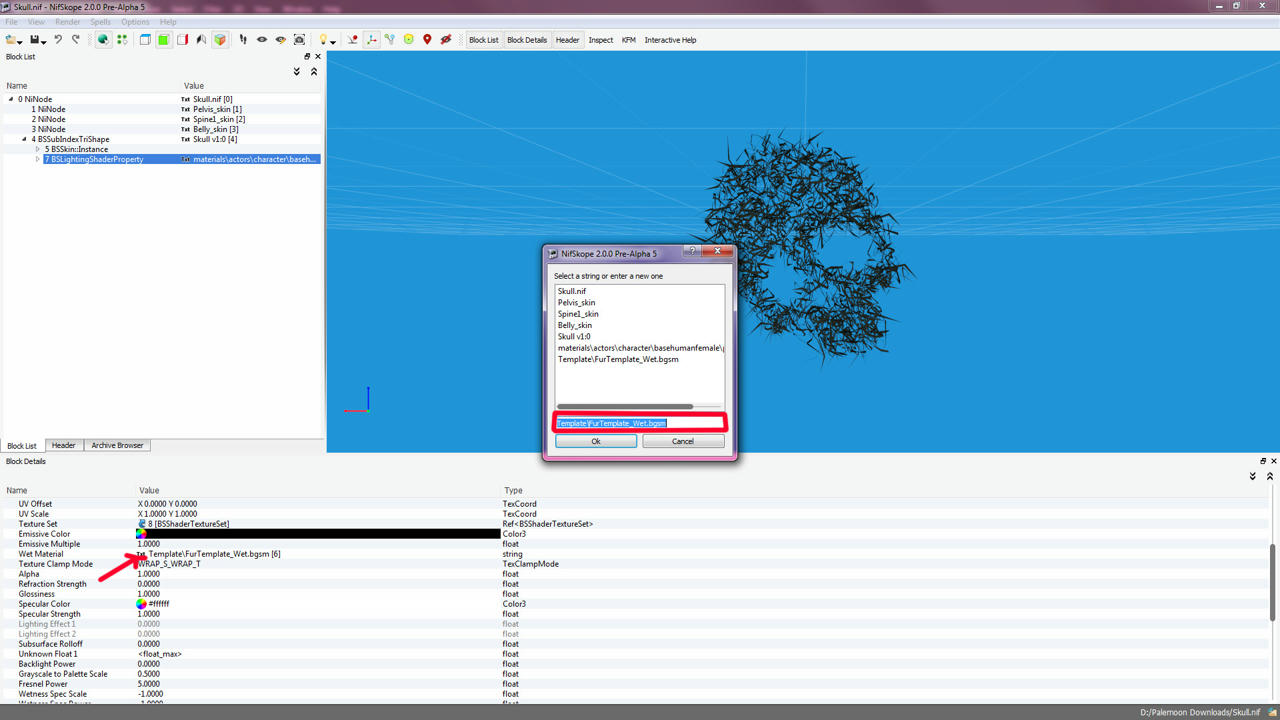Image resolution: width=1280 pixels, height=720 pixels.
Task: Toggle the axes display icon
Action: tap(371, 40)
